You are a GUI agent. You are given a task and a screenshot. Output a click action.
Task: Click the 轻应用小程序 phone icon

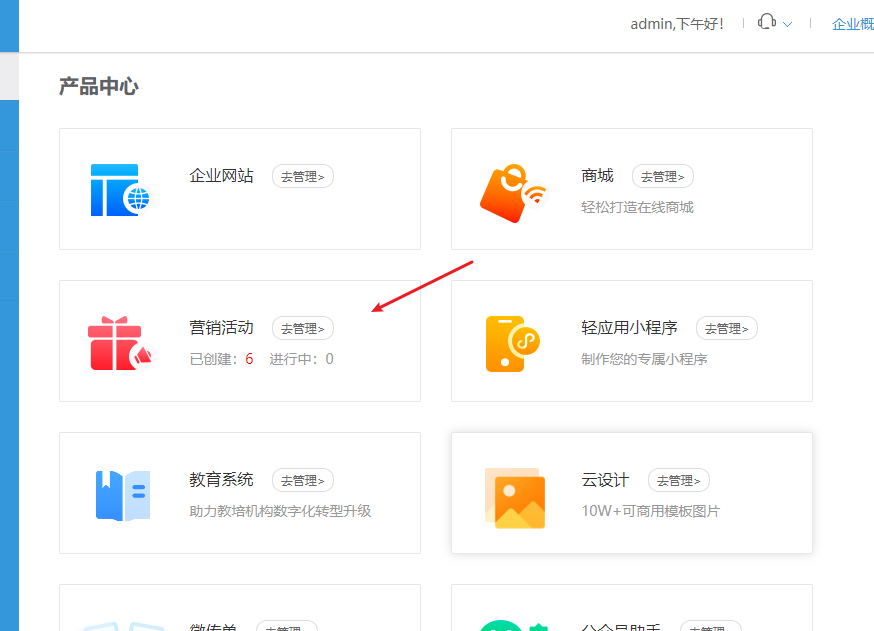[513, 341]
